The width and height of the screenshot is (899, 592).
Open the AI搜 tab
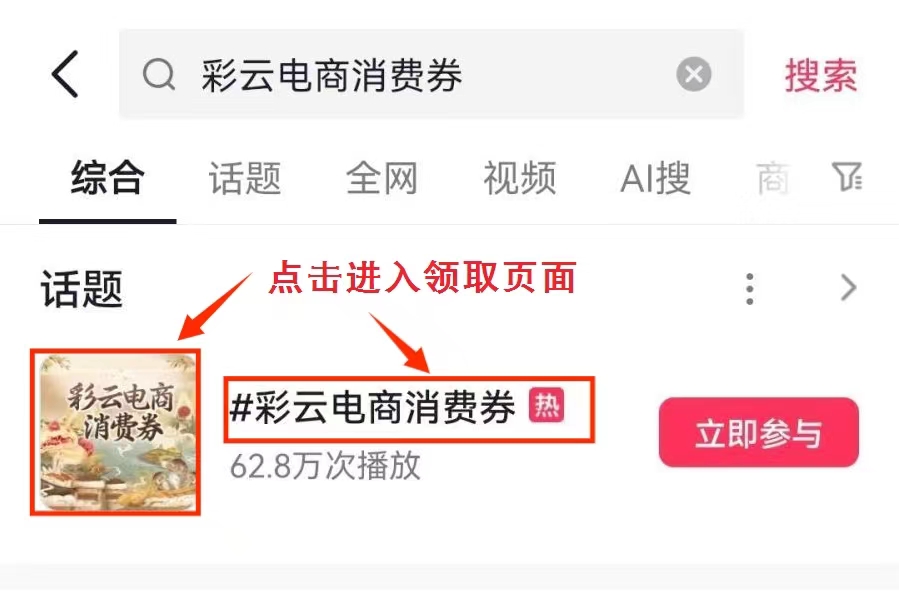click(x=655, y=178)
